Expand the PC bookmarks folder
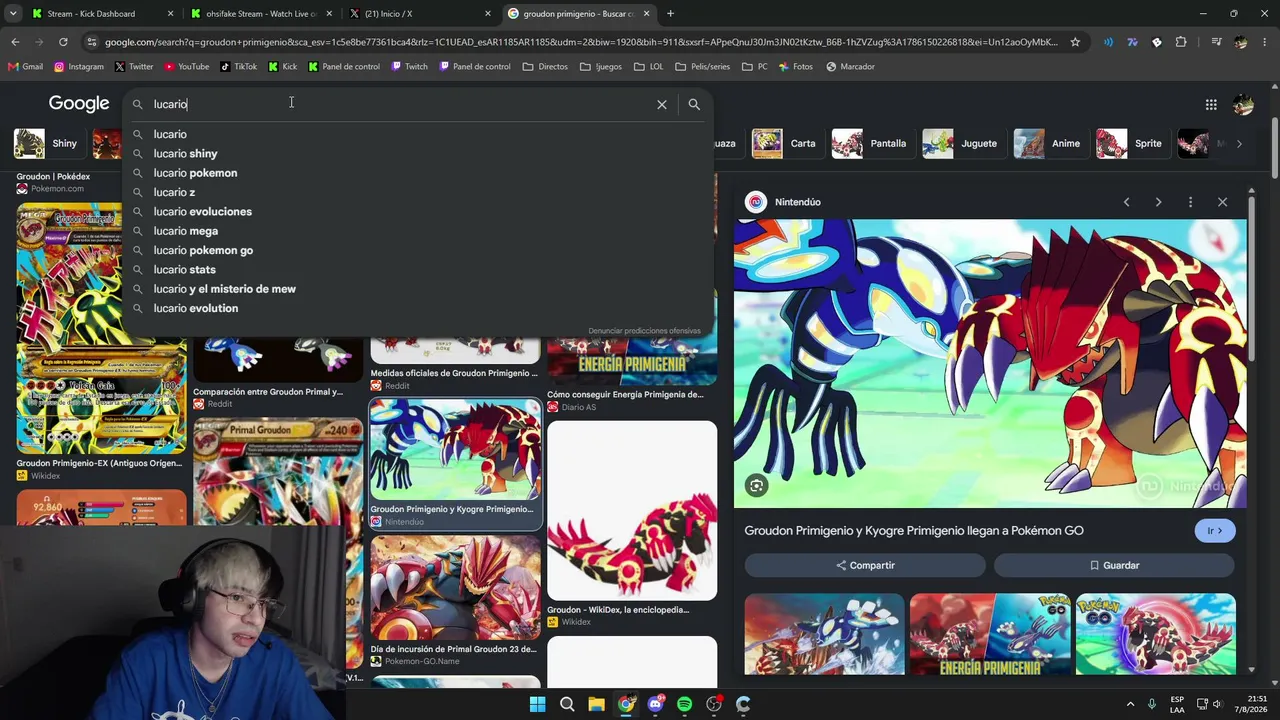The image size is (1280, 720). [754, 67]
